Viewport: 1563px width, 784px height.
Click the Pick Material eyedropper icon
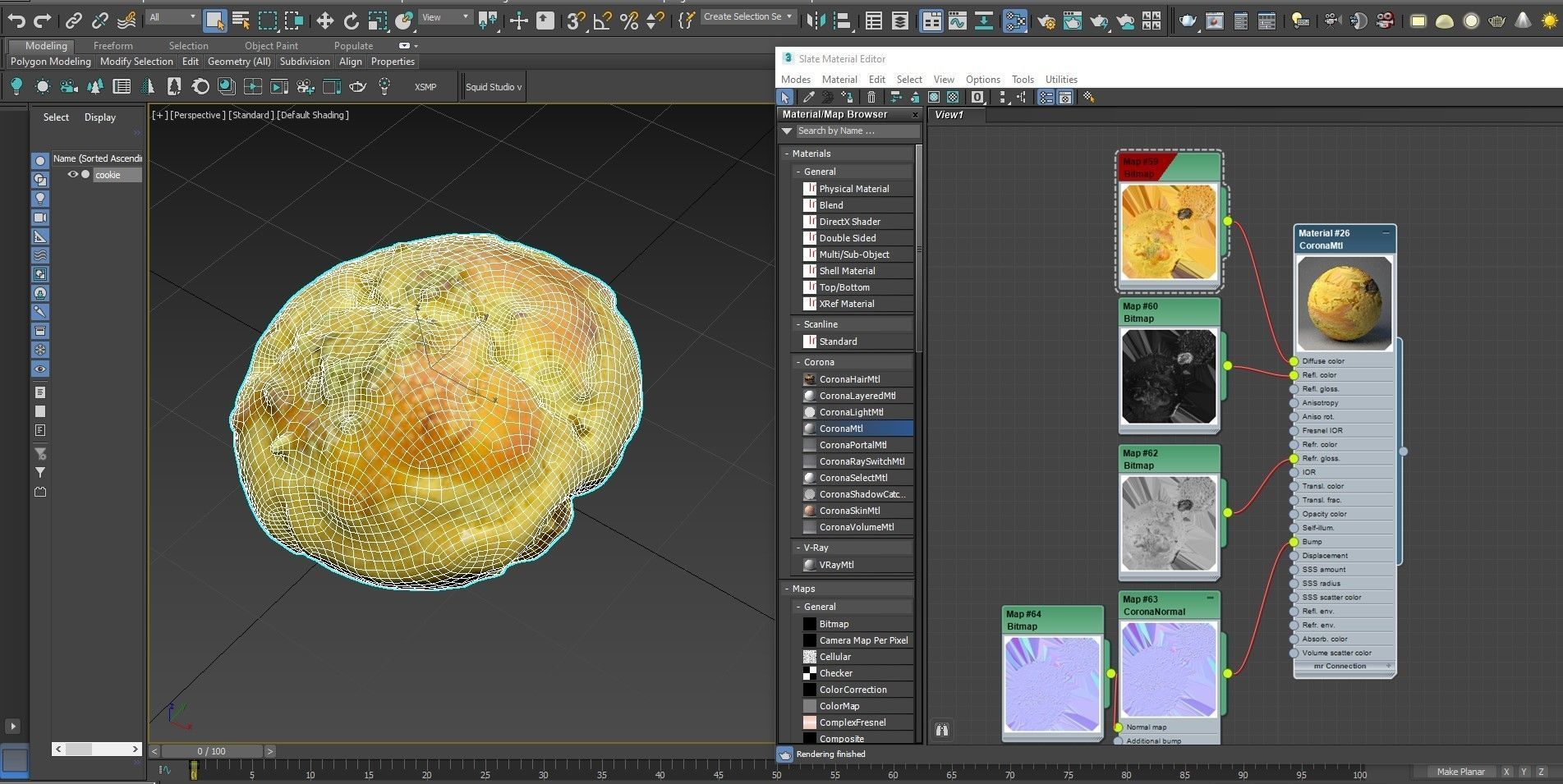pyautogui.click(x=808, y=97)
